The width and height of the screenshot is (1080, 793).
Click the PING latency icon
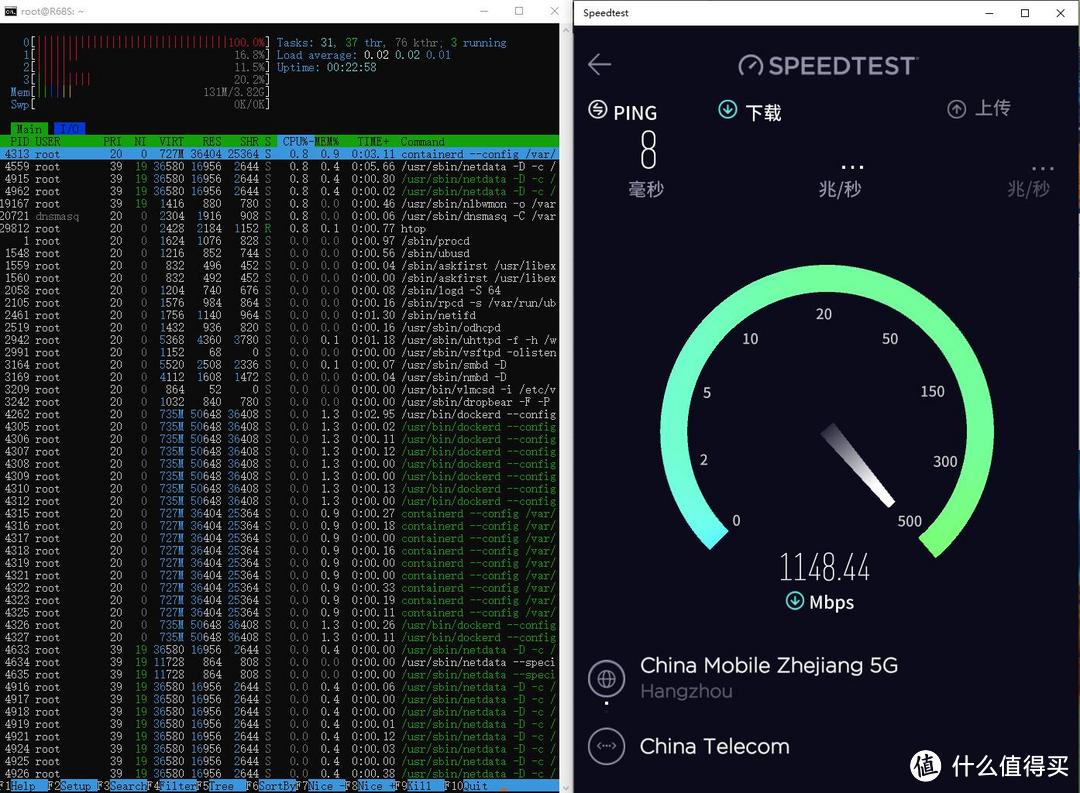point(598,110)
